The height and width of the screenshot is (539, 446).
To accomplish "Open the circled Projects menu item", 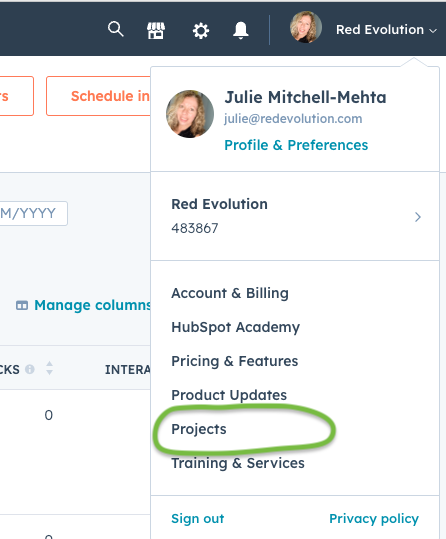I will pyautogui.click(x=199, y=429).
